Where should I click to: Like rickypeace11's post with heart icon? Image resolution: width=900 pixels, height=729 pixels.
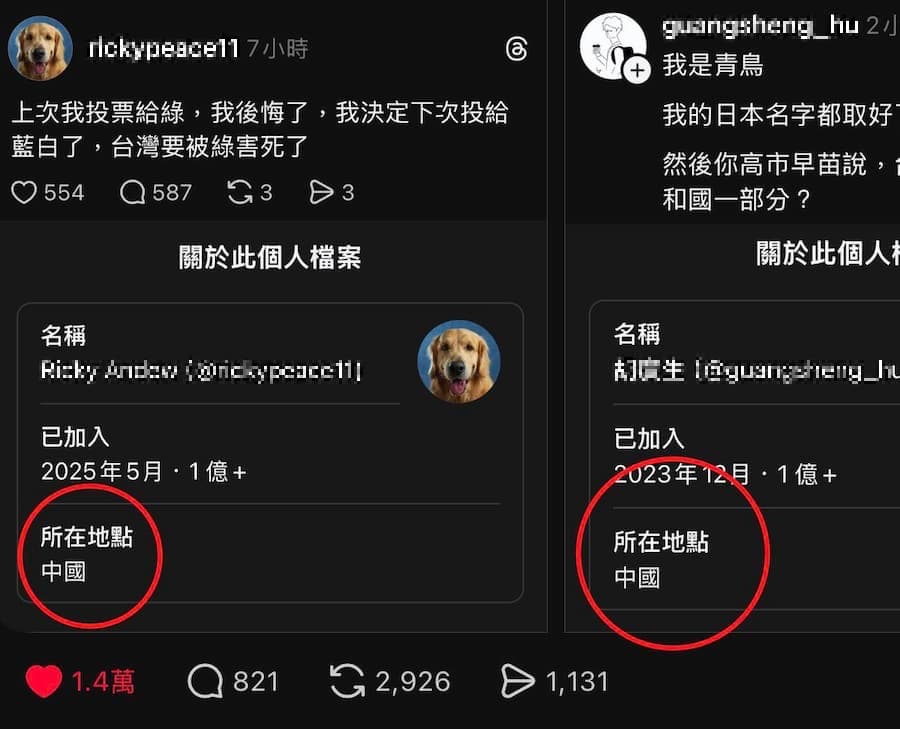pos(24,192)
